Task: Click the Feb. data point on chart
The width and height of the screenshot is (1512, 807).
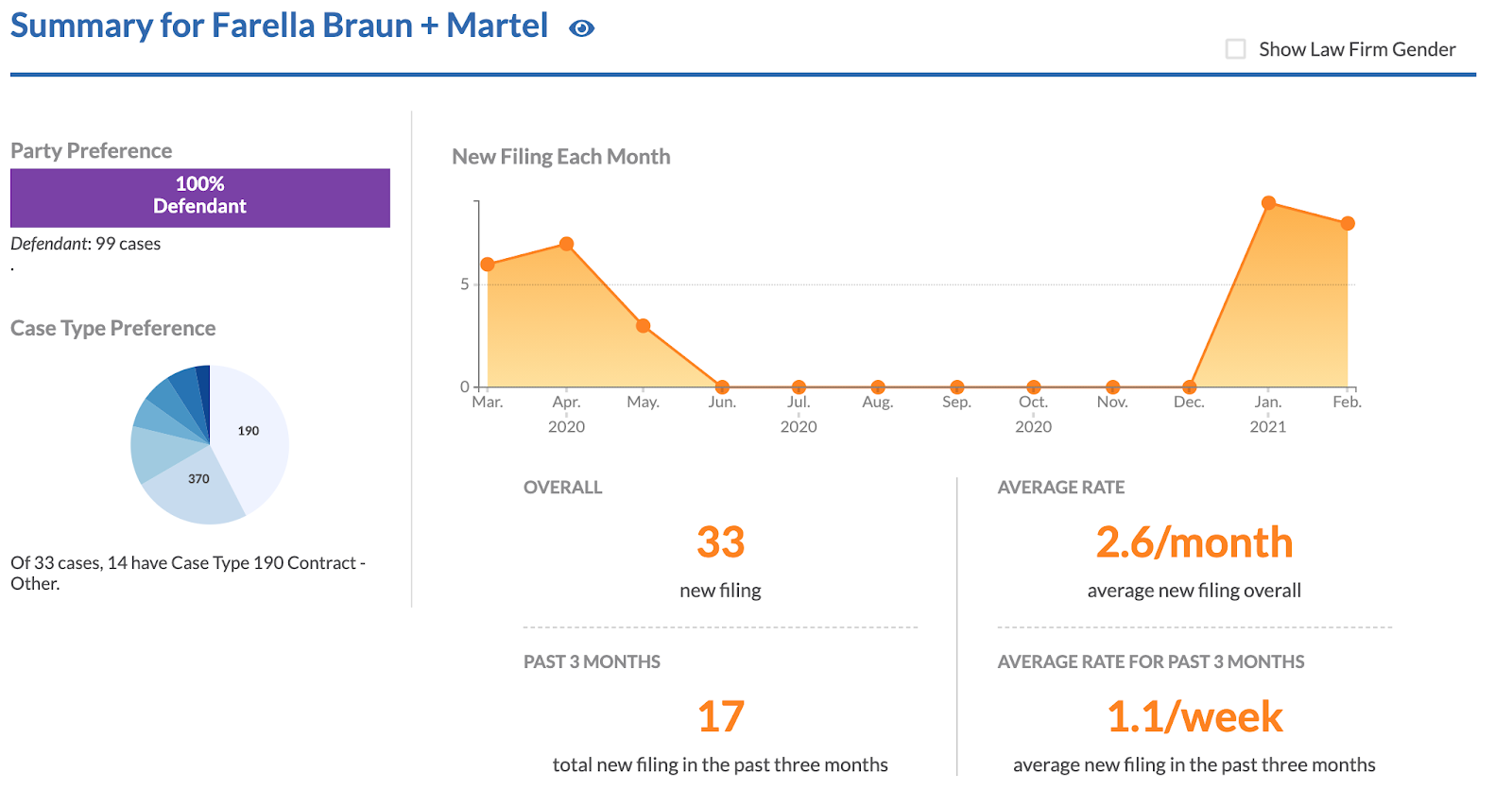Action: 1348,224
